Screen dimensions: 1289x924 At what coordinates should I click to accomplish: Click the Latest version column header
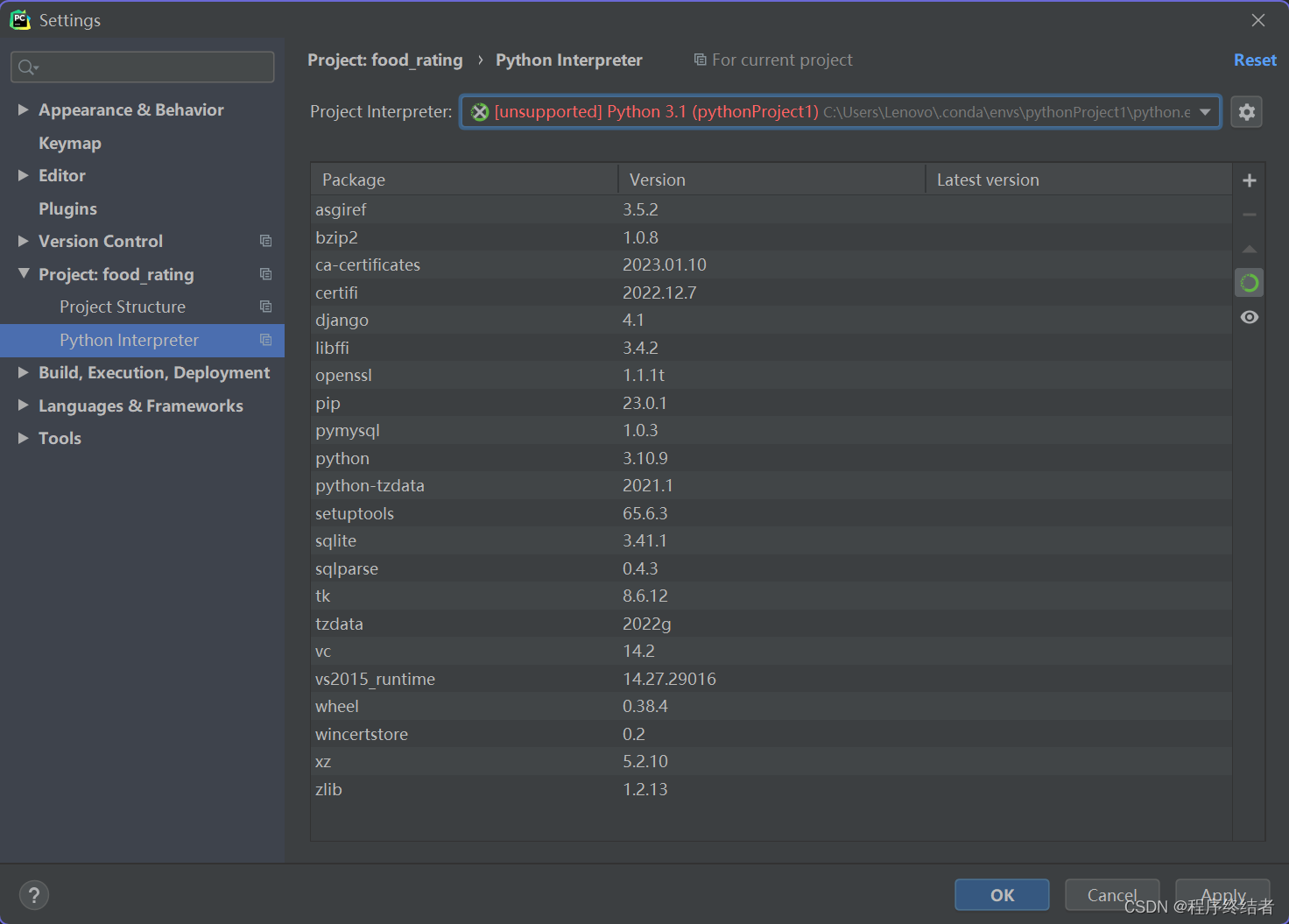(x=1079, y=180)
